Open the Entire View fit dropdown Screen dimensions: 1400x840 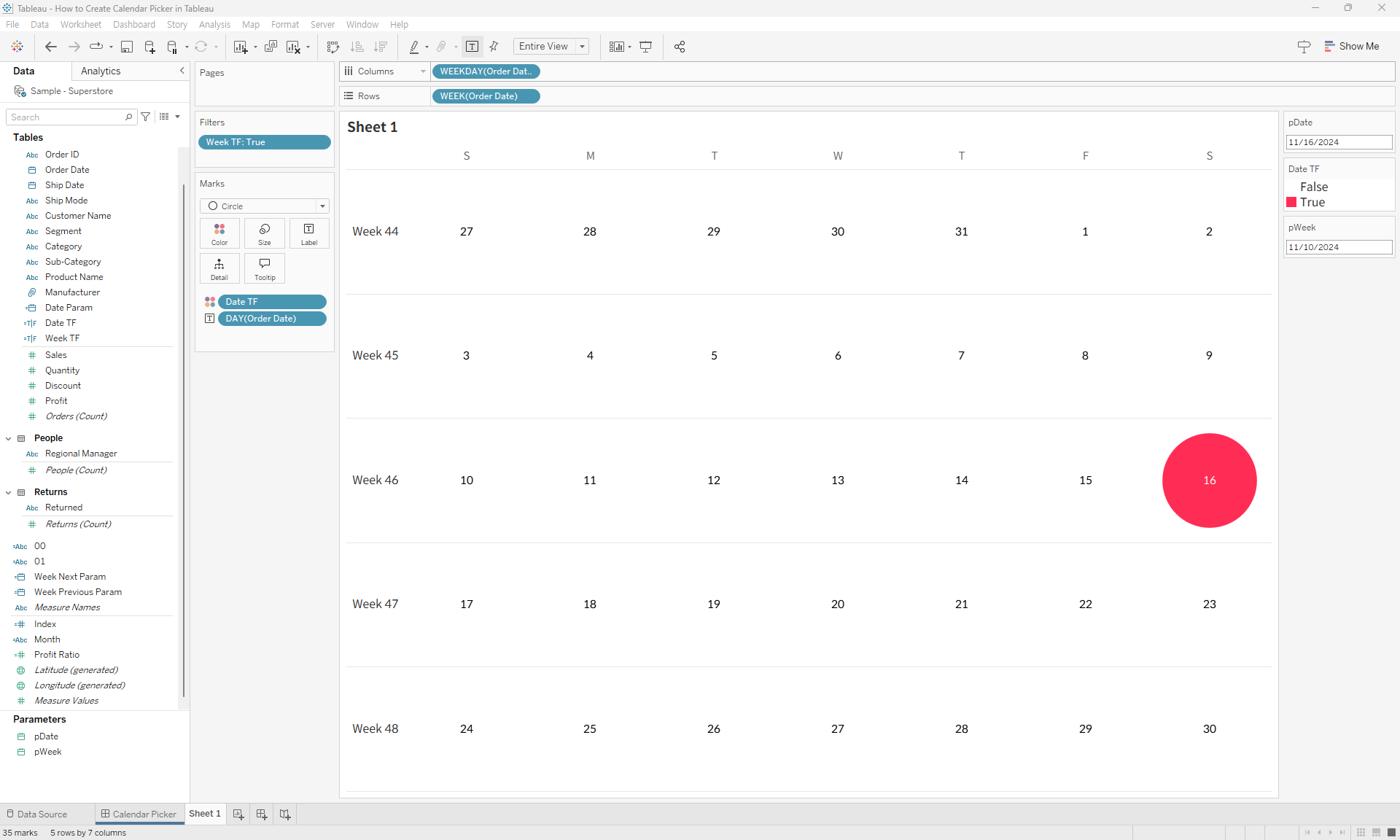coord(581,46)
